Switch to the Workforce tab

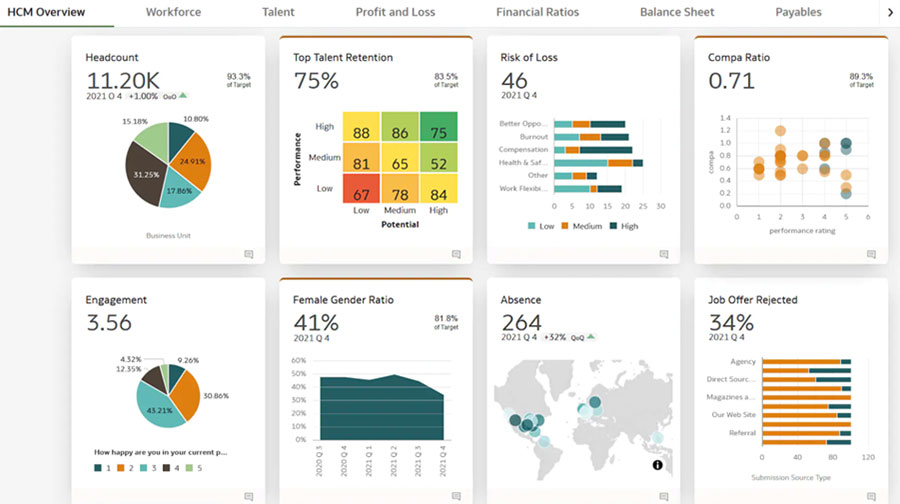[x=173, y=12]
